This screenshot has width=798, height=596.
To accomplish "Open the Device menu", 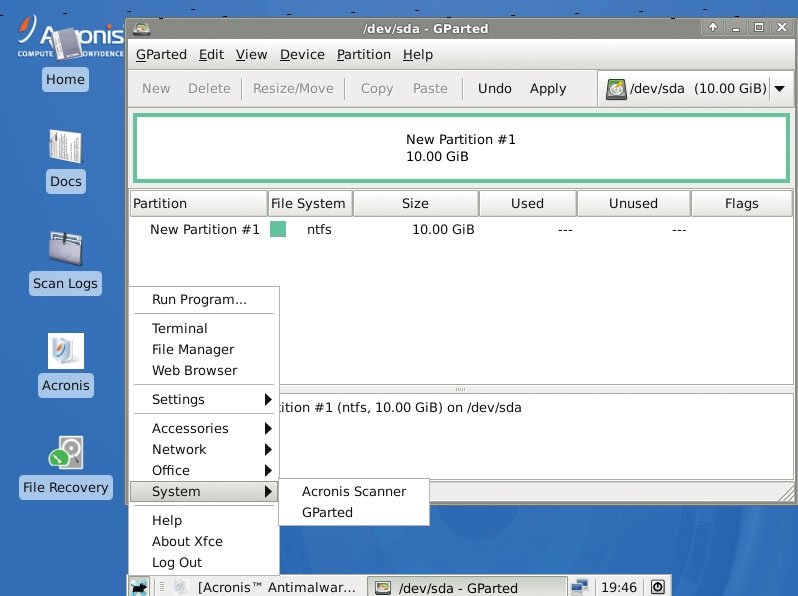I will click(302, 54).
